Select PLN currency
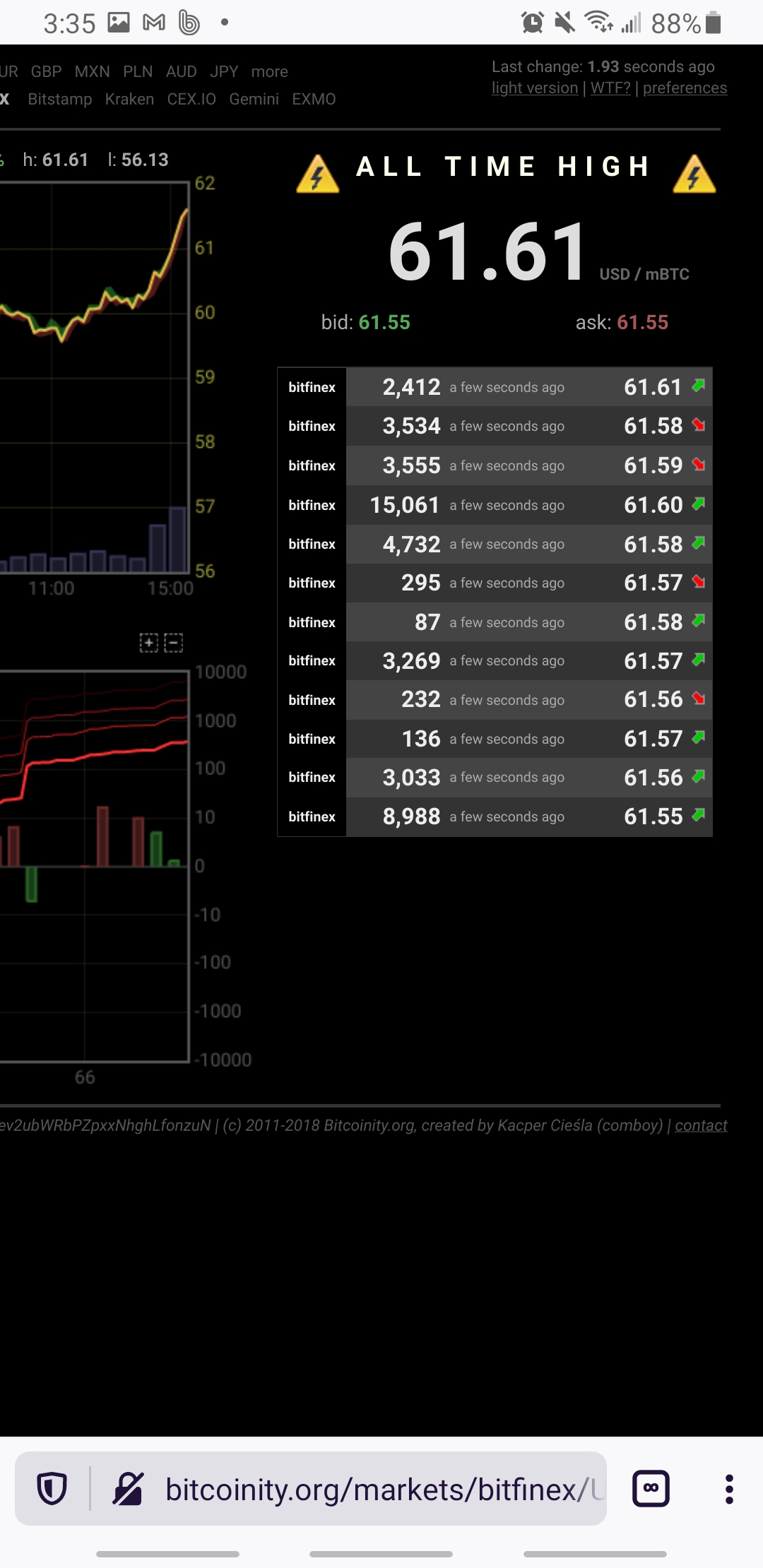The height and width of the screenshot is (1568, 763). (x=138, y=72)
